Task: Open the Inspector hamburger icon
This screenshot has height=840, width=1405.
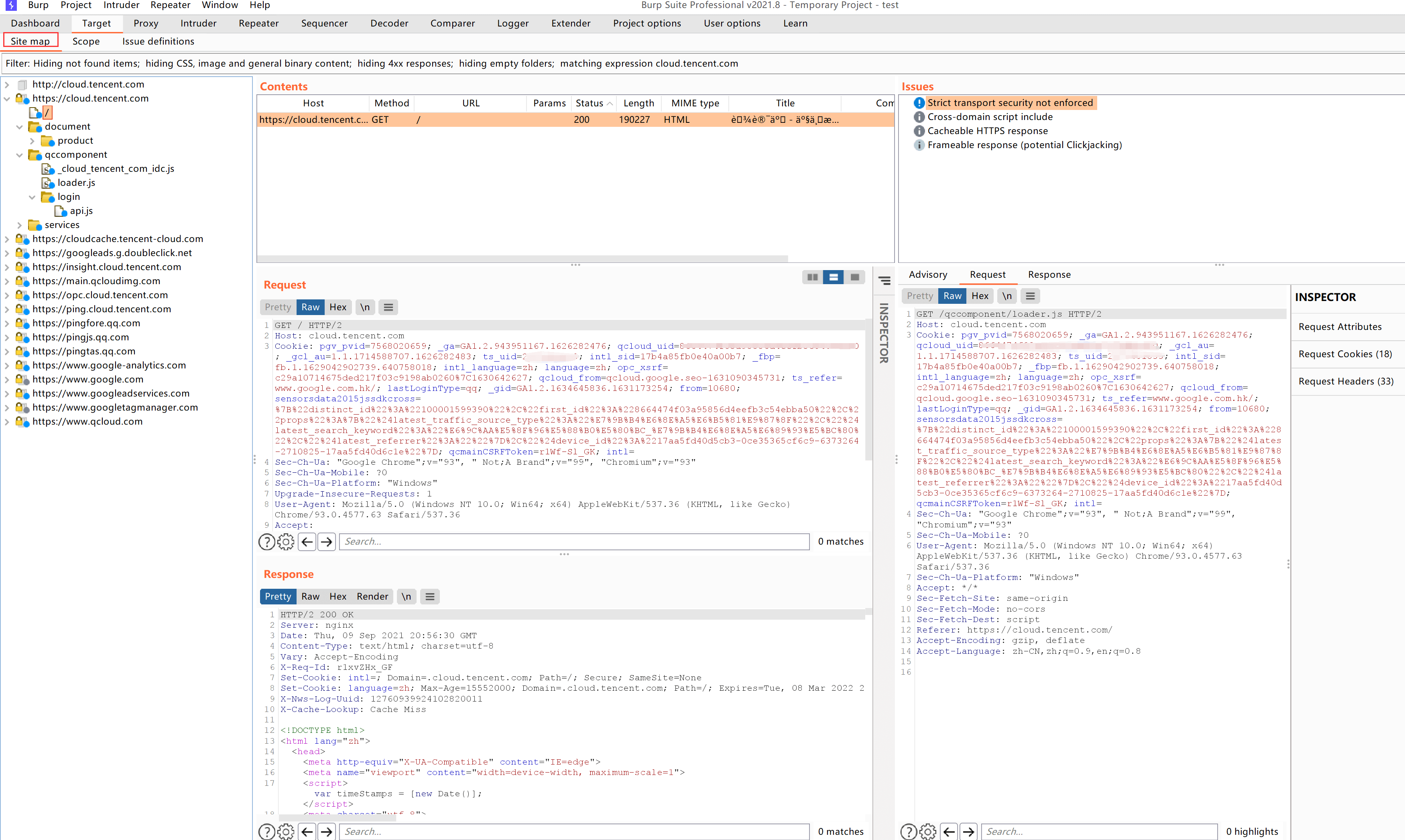Action: pyautogui.click(x=884, y=281)
